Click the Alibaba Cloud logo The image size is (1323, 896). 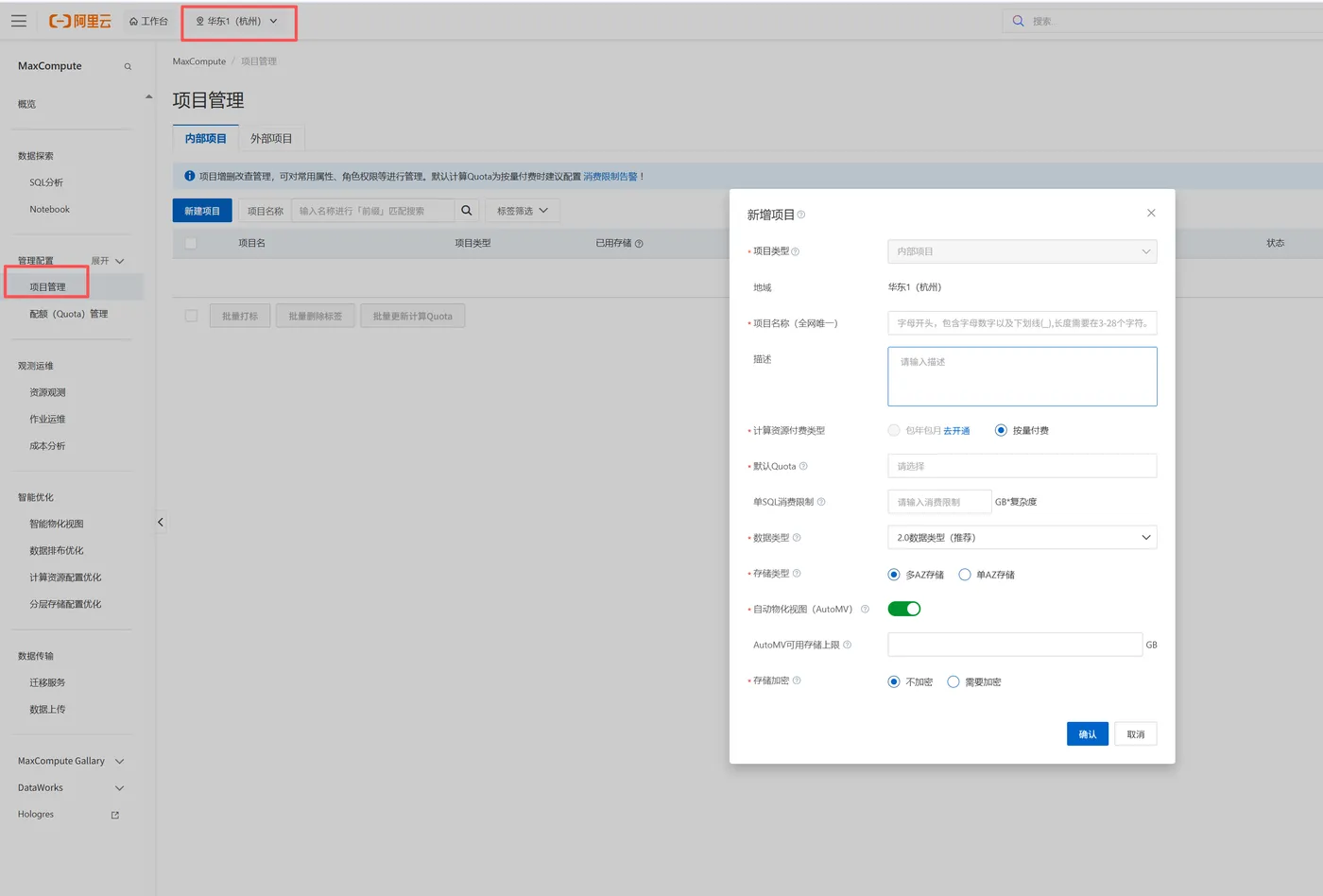pos(80,21)
